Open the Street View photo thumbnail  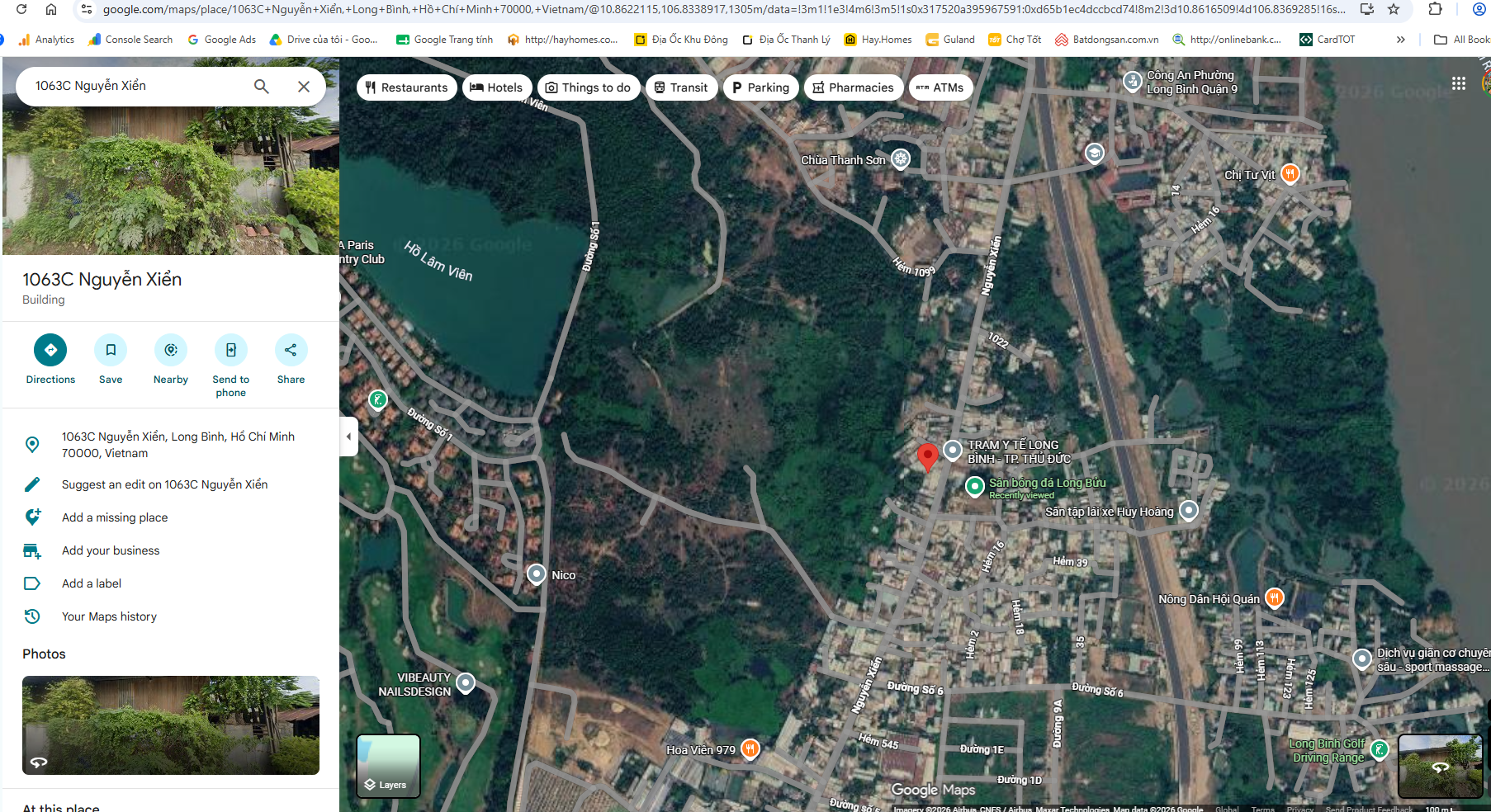tap(171, 725)
